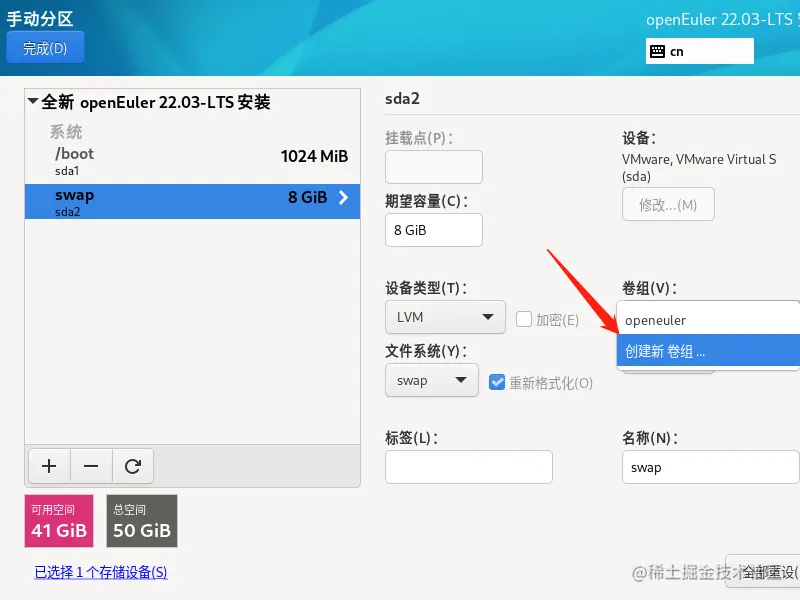The width and height of the screenshot is (800, 600).
Task: Uncheck the 重新格式化(O) reformat checkbox
Action: (496, 382)
